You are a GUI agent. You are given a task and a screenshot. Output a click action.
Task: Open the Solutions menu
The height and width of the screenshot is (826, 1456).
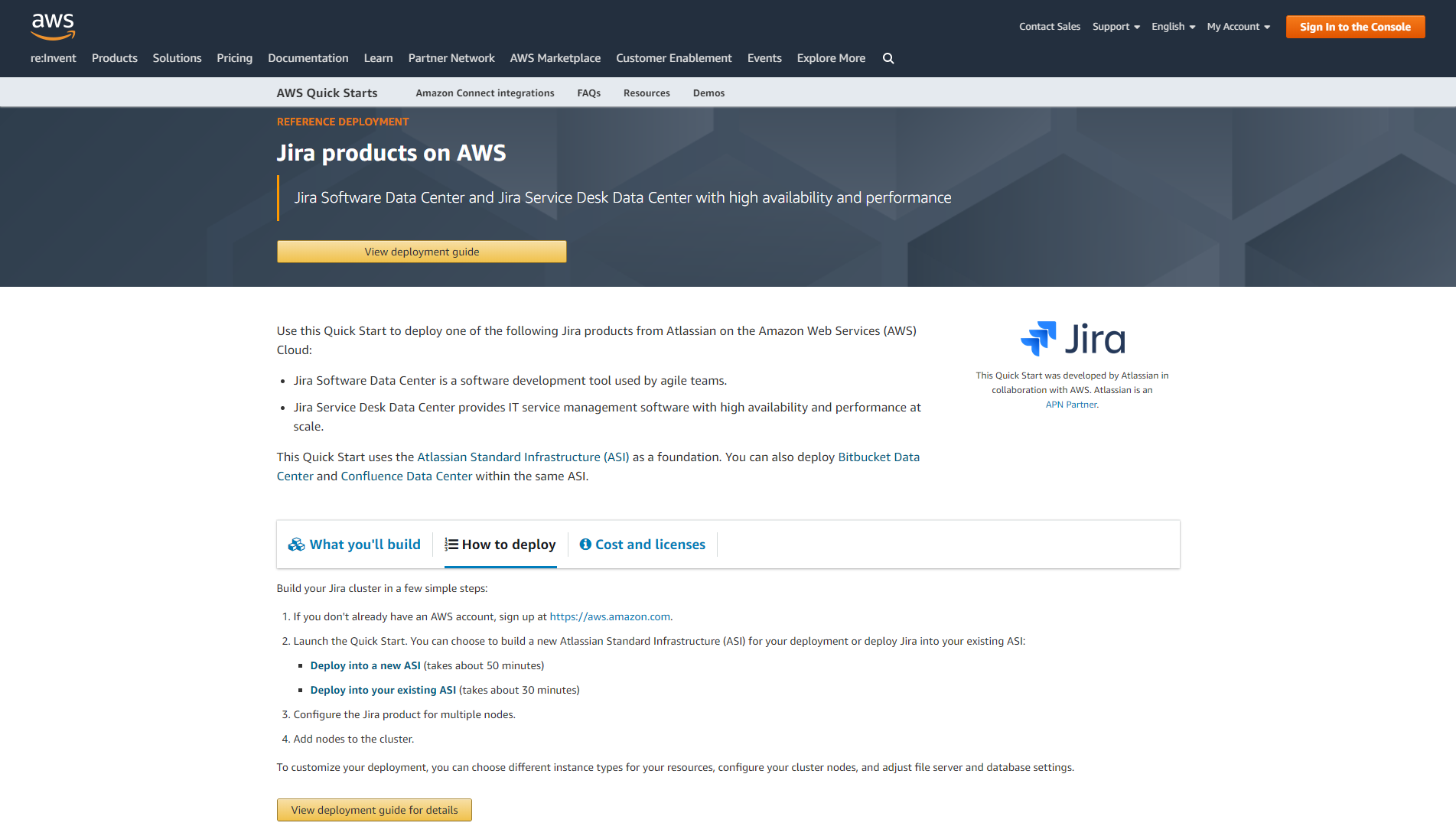pyautogui.click(x=177, y=58)
